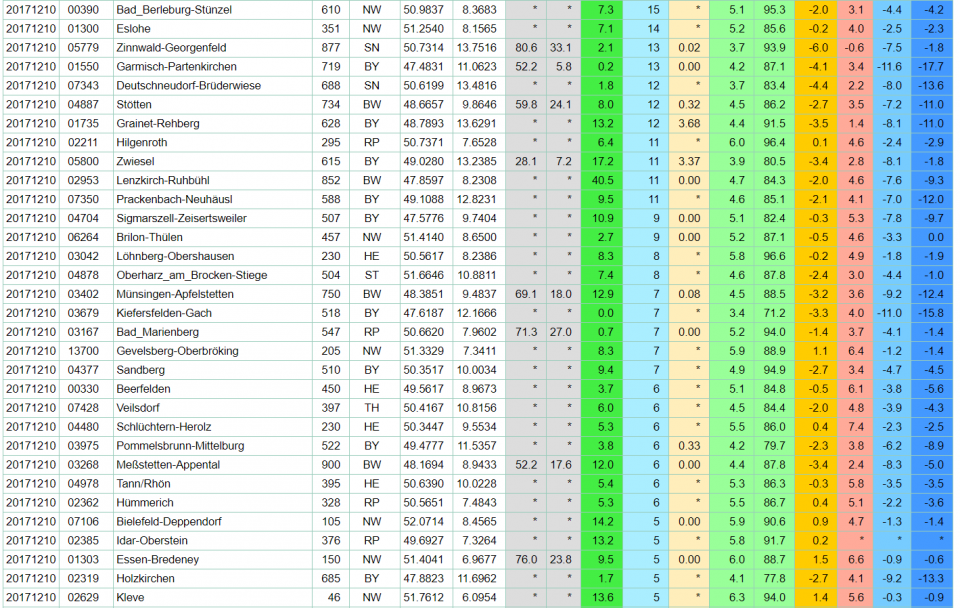960x608 pixels.
Task: Click the Essen-Bredeney station name
Action: [159, 559]
